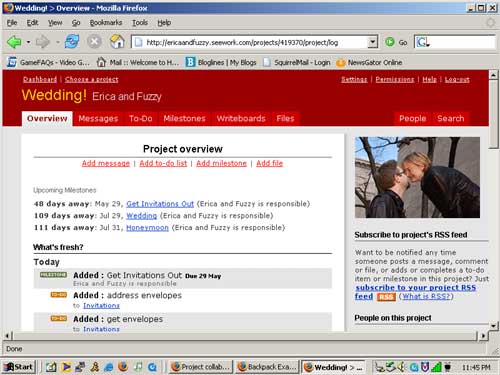Screen dimensions: 500x375
Task: Switch to the Writeboards tab
Action: coord(241,119)
